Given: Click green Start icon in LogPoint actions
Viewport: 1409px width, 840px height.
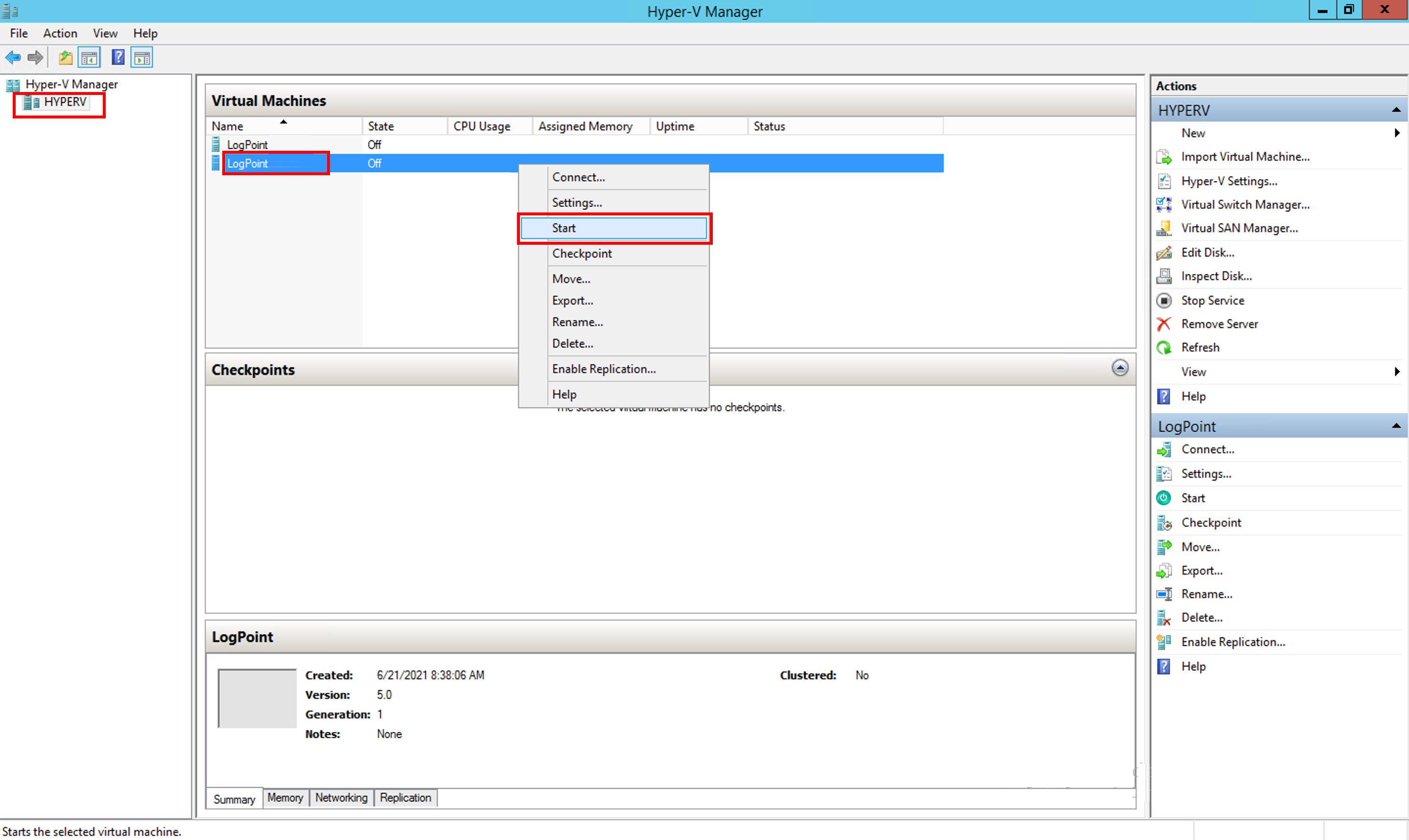Looking at the screenshot, I should (1164, 498).
